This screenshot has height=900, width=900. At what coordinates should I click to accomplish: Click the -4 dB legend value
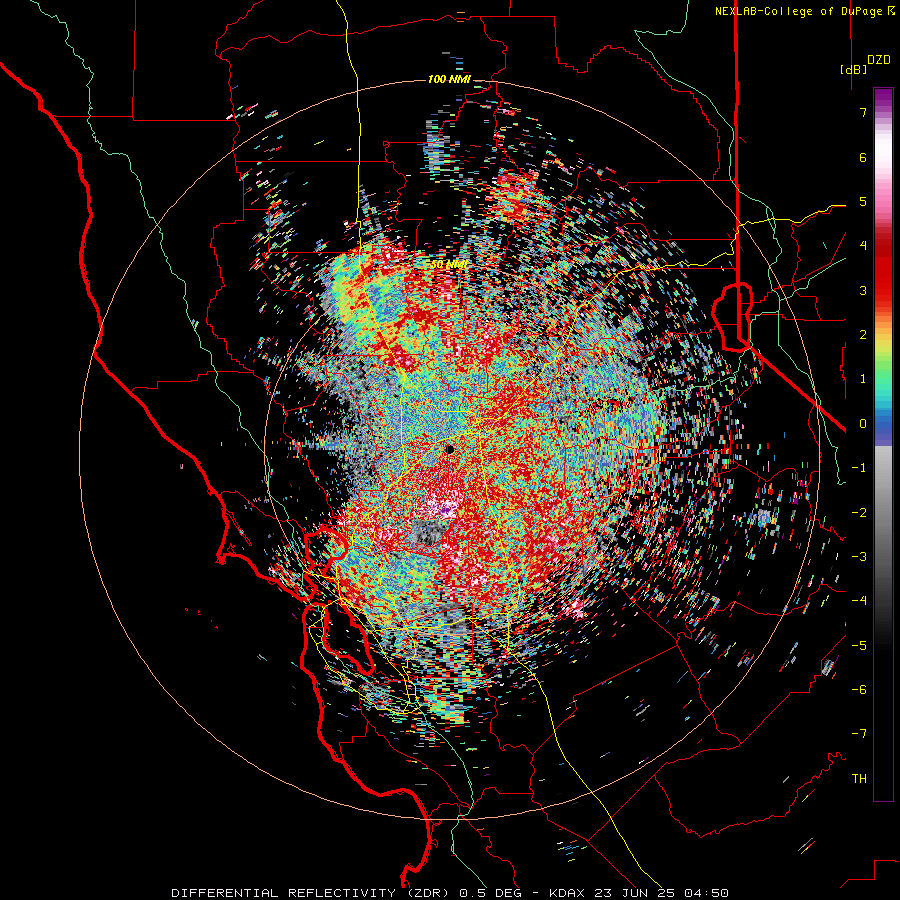coord(859,600)
